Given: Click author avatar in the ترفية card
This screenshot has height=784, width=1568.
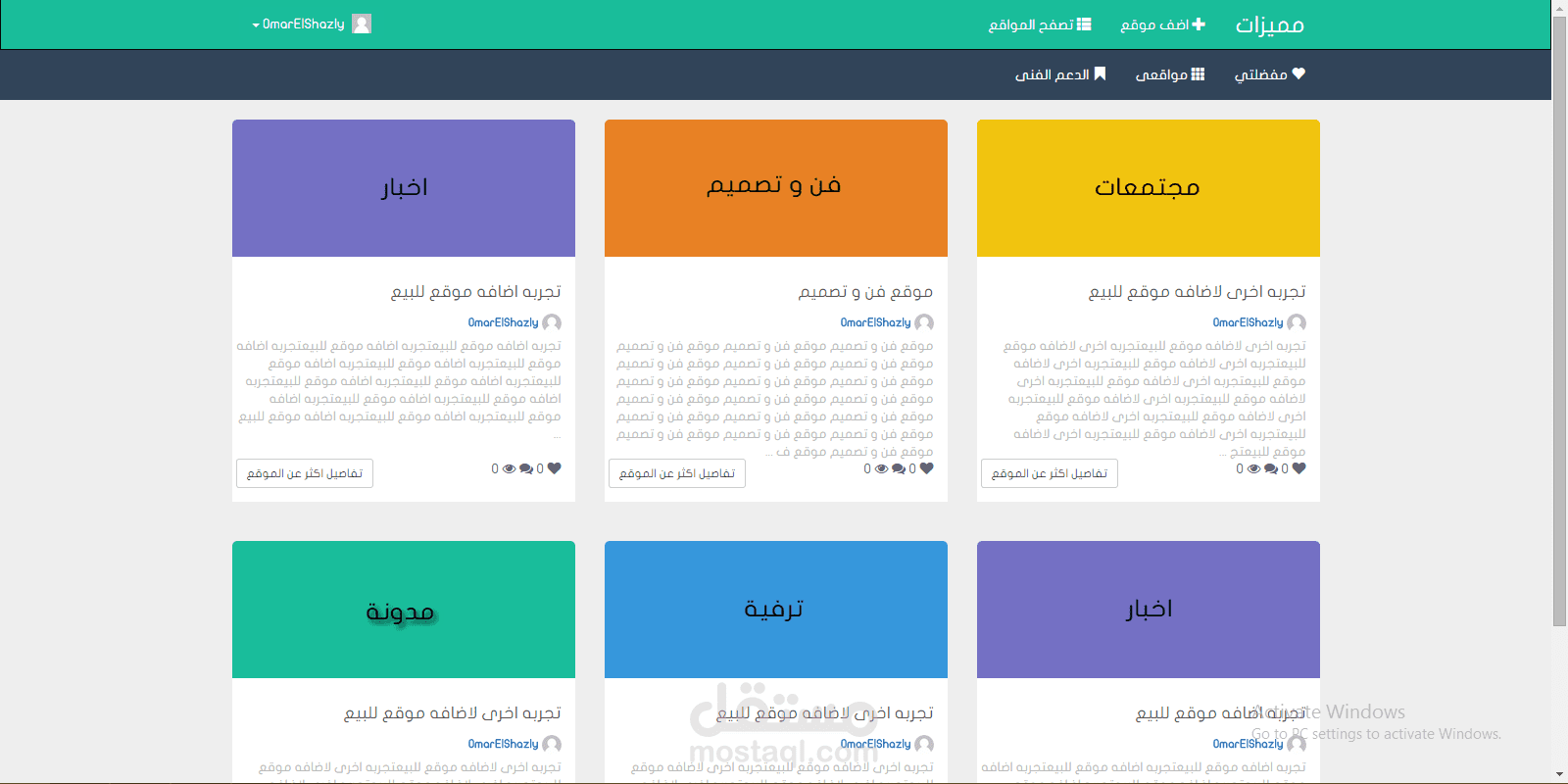Looking at the screenshot, I should click(924, 744).
